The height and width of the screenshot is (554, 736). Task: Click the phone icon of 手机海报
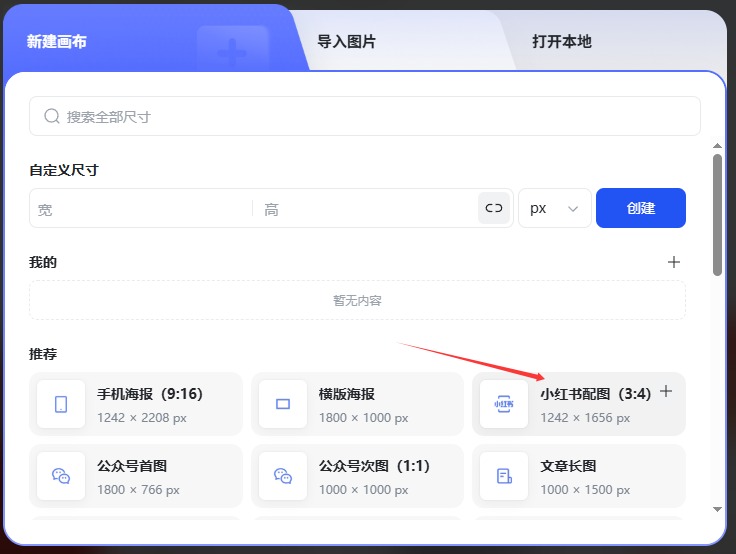pos(61,404)
